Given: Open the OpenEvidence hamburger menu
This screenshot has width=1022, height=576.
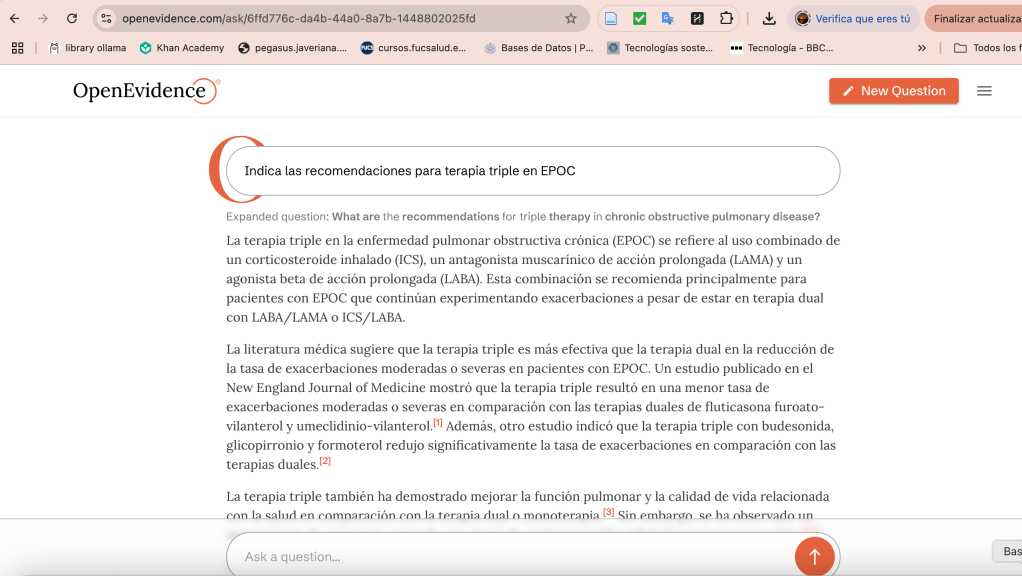Looking at the screenshot, I should coord(984,91).
